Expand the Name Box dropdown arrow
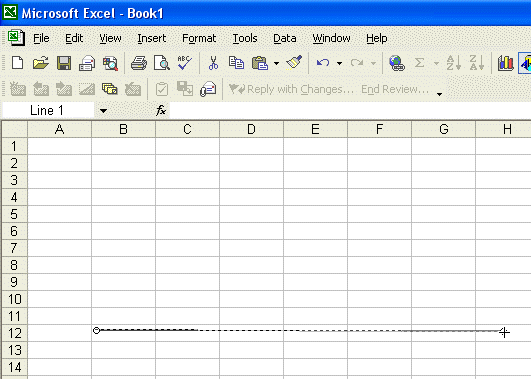Viewport: 531px width, 379px height. 103,111
